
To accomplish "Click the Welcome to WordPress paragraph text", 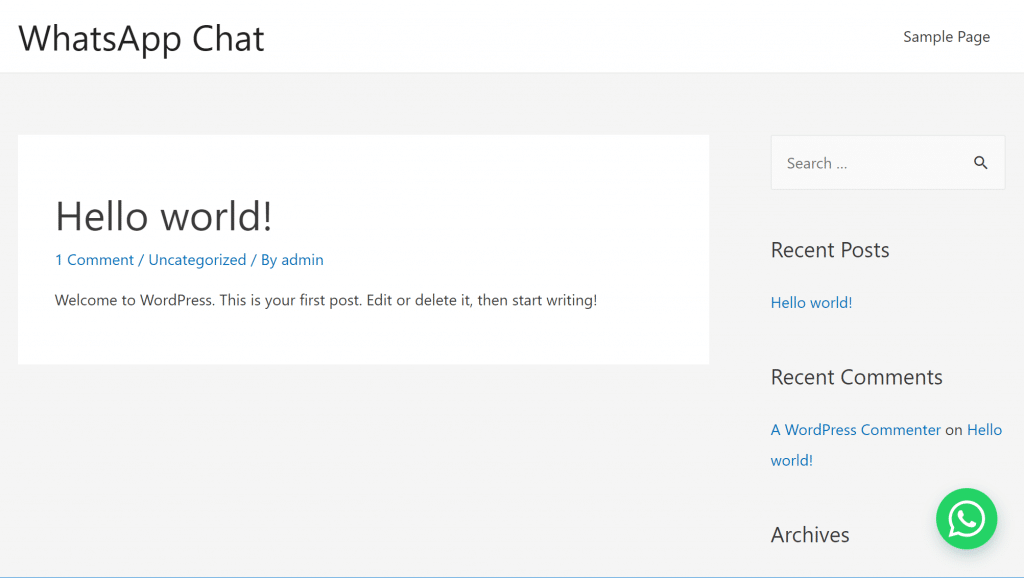I will pyautogui.click(x=326, y=300).
